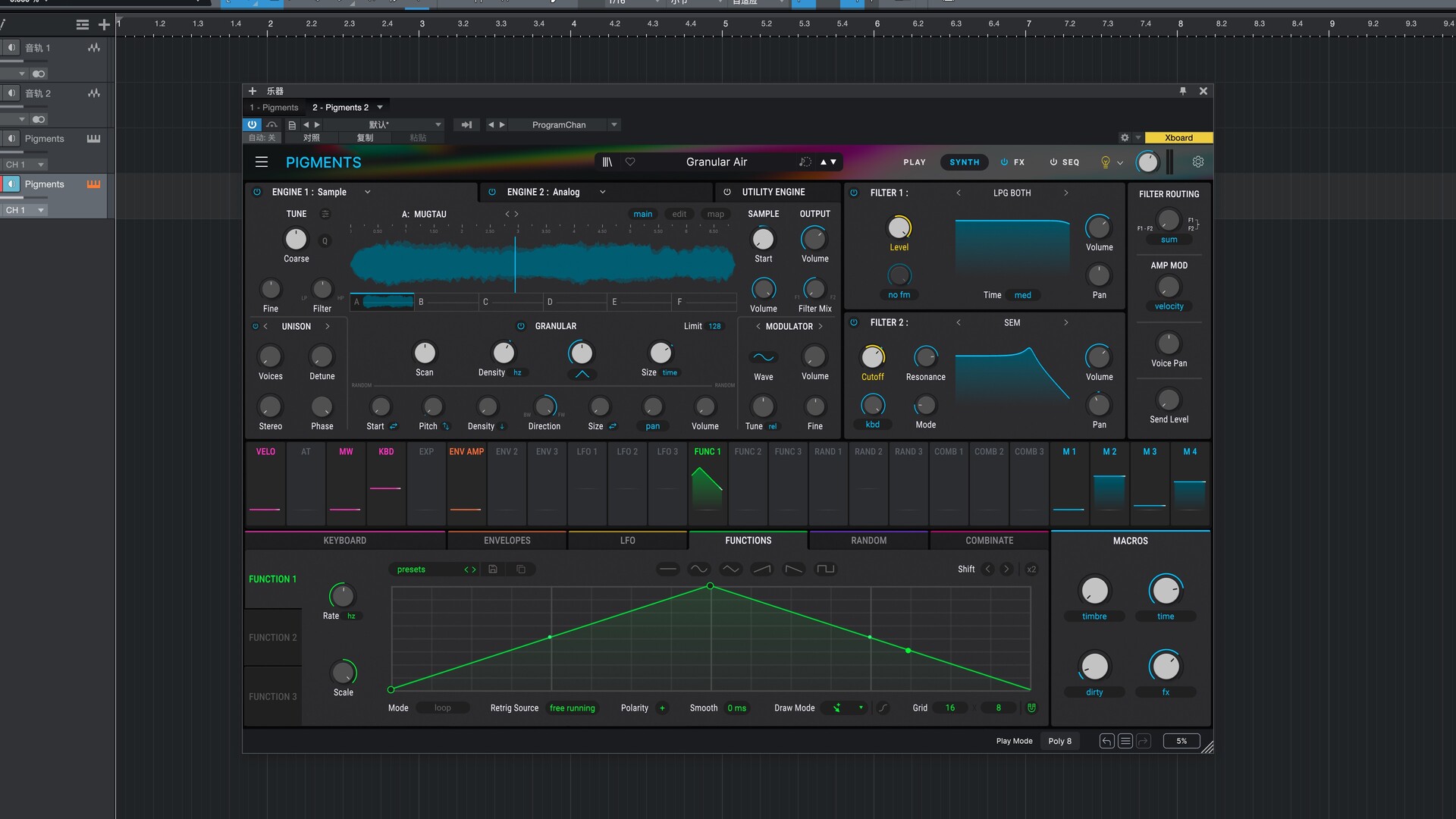Switch to the COMBINATE tab
The height and width of the screenshot is (819, 1456).
tap(990, 541)
